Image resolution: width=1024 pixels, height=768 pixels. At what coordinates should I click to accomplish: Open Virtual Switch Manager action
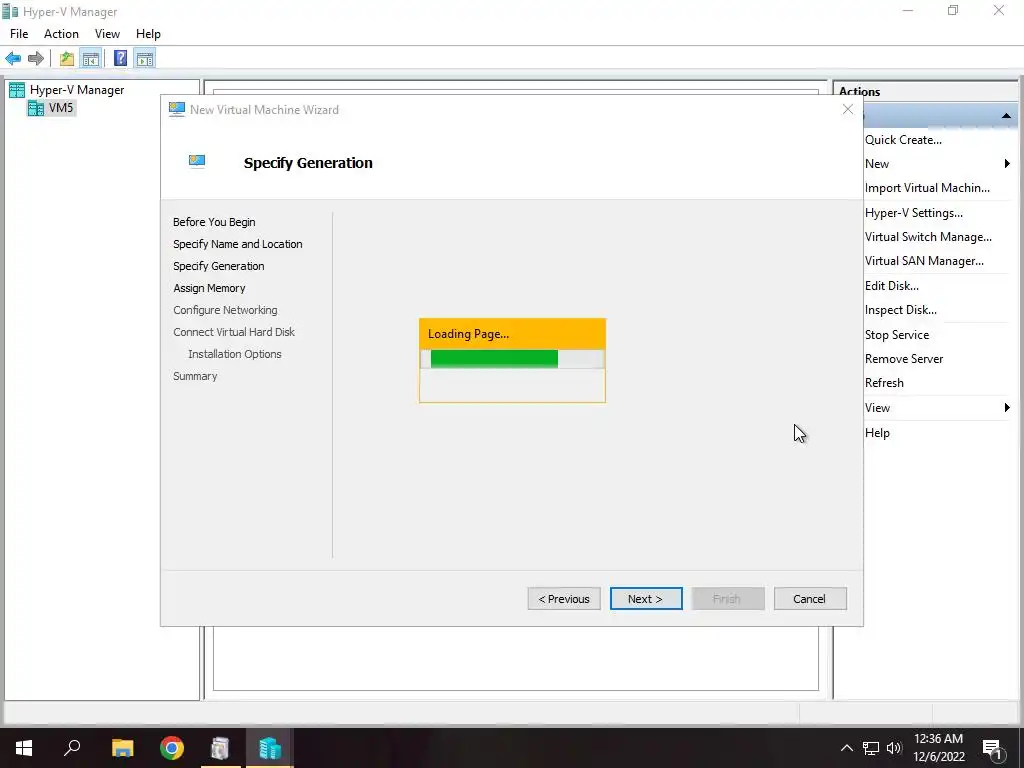click(928, 237)
